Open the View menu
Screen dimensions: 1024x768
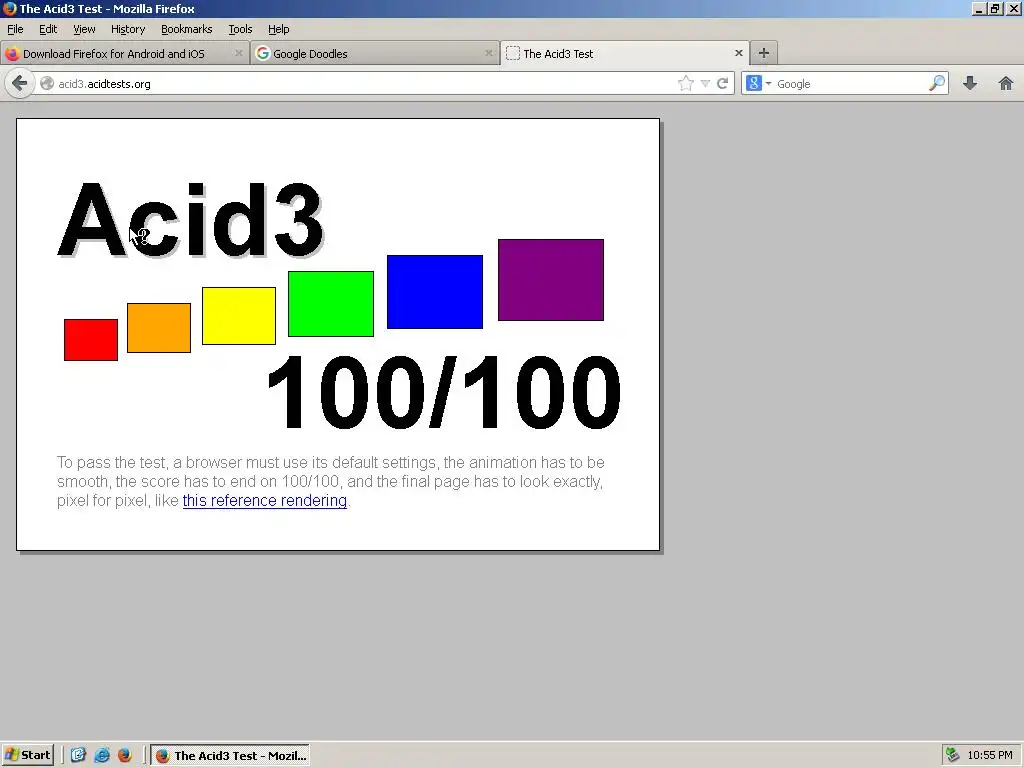point(84,29)
